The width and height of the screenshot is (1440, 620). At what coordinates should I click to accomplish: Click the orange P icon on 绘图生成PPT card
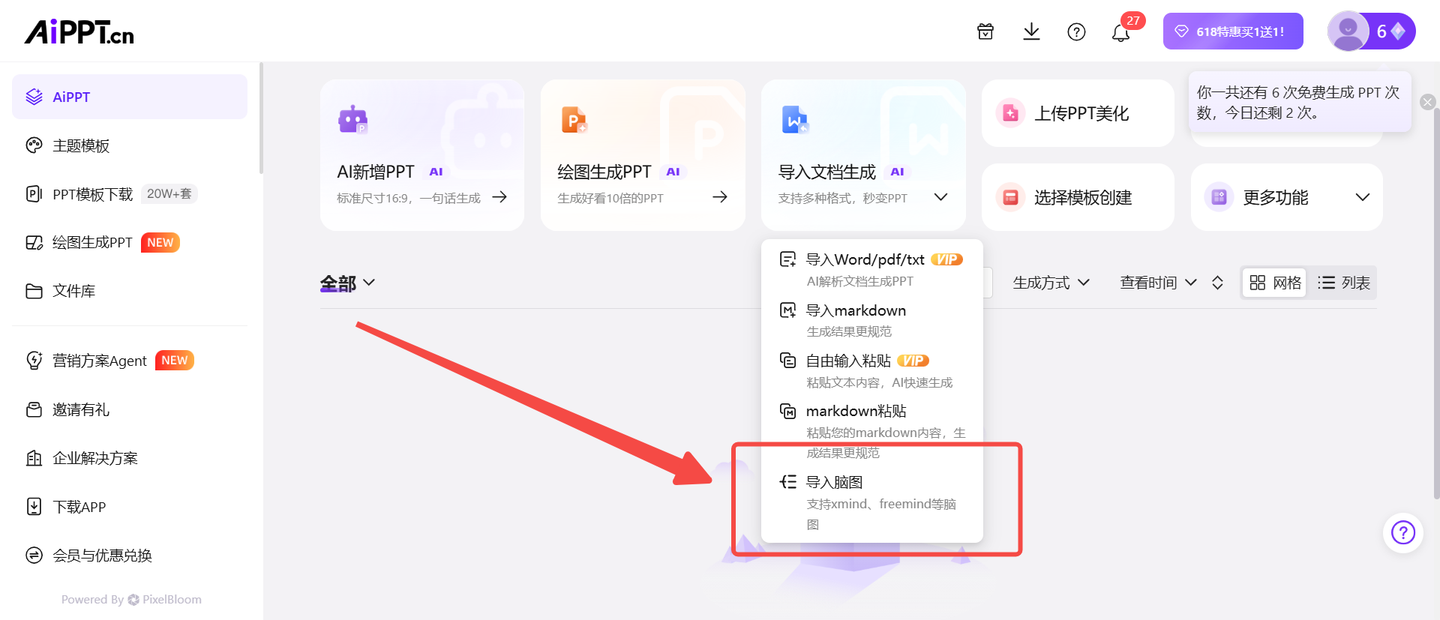[574, 120]
